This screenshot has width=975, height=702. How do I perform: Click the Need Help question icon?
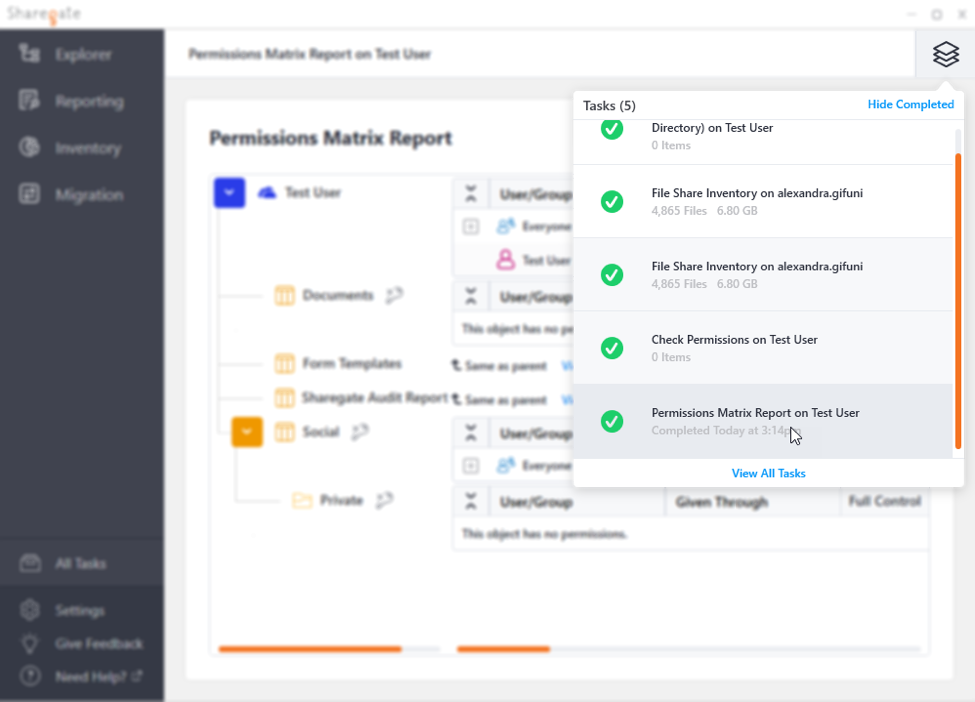[x=30, y=676]
